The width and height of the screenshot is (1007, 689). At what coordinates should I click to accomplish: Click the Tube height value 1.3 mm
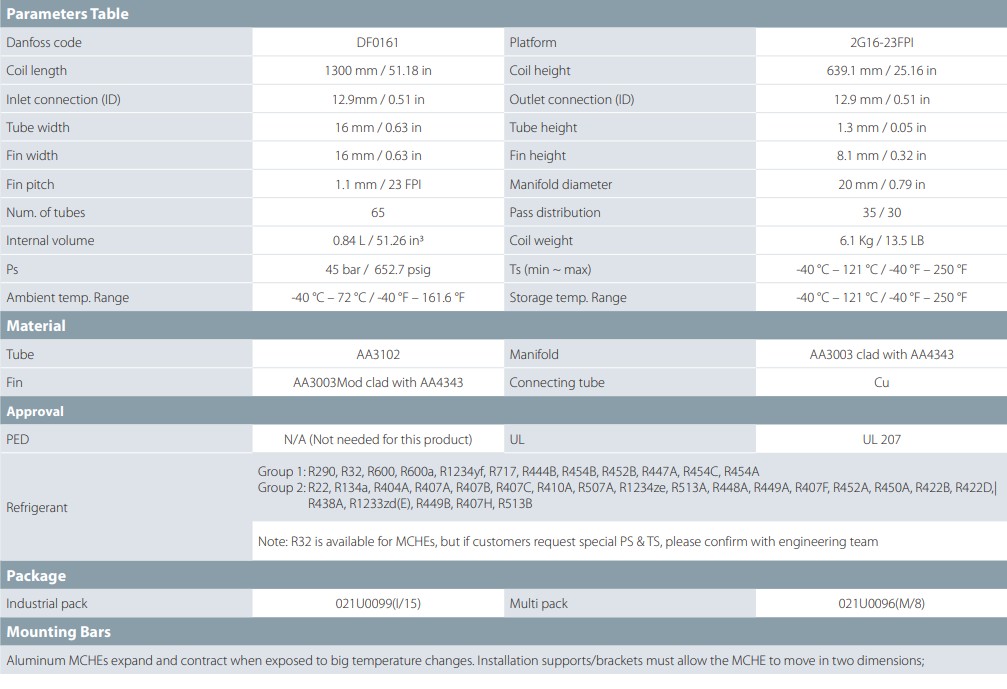pos(857,127)
